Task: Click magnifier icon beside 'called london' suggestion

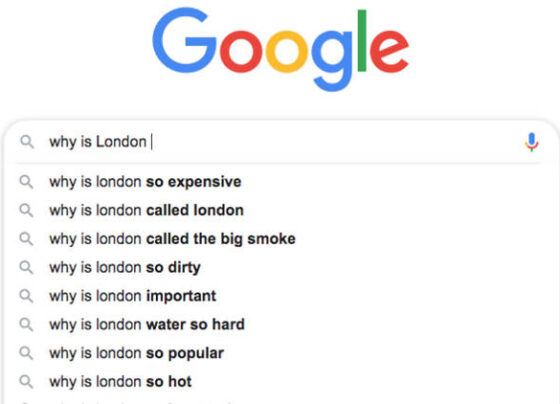Action: (x=26, y=210)
